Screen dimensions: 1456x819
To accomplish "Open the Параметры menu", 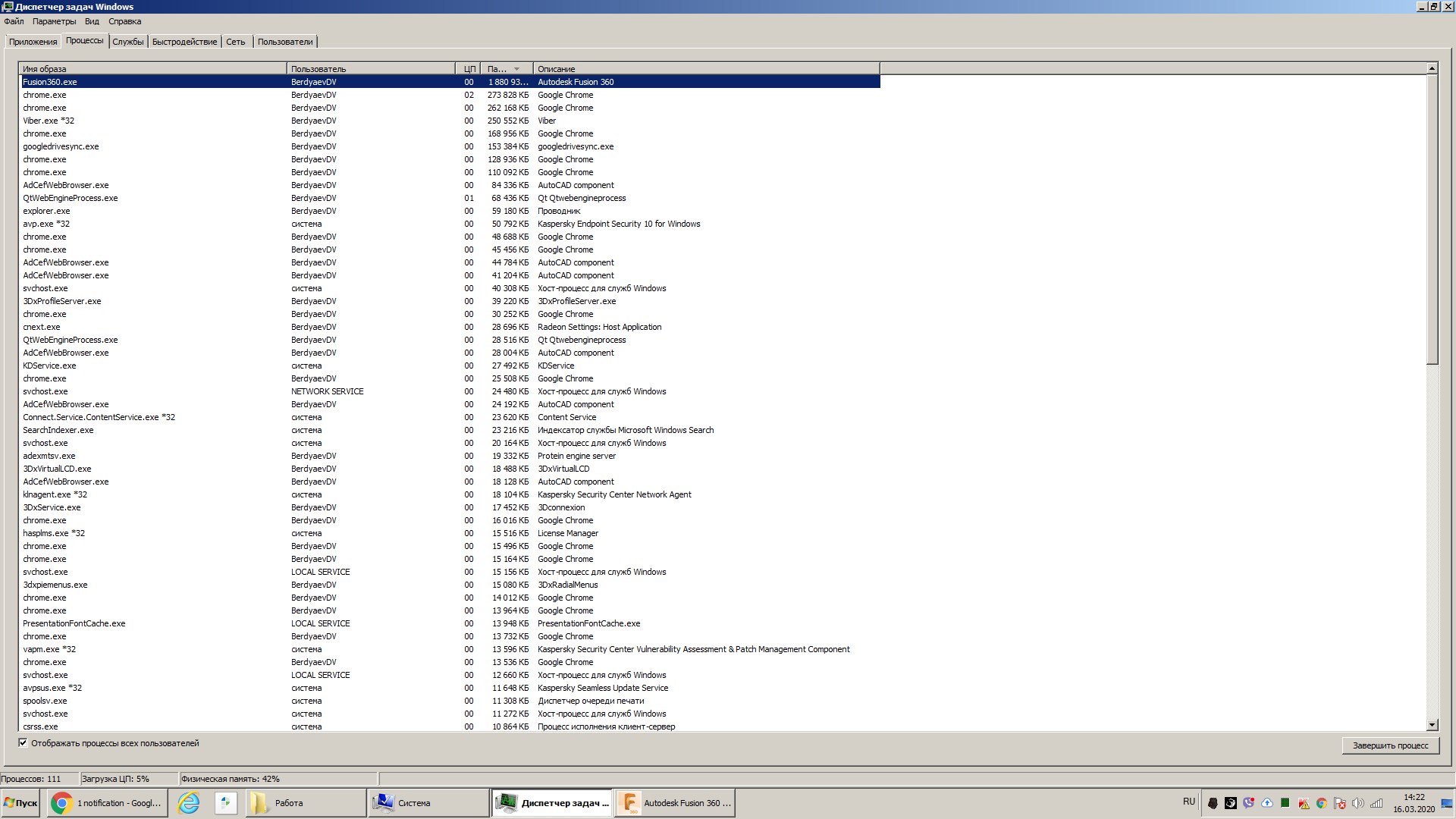I will pyautogui.click(x=54, y=21).
